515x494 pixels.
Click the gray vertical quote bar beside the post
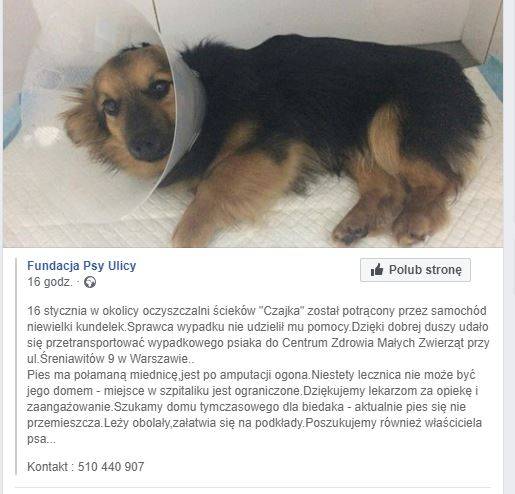[x=16, y=367]
